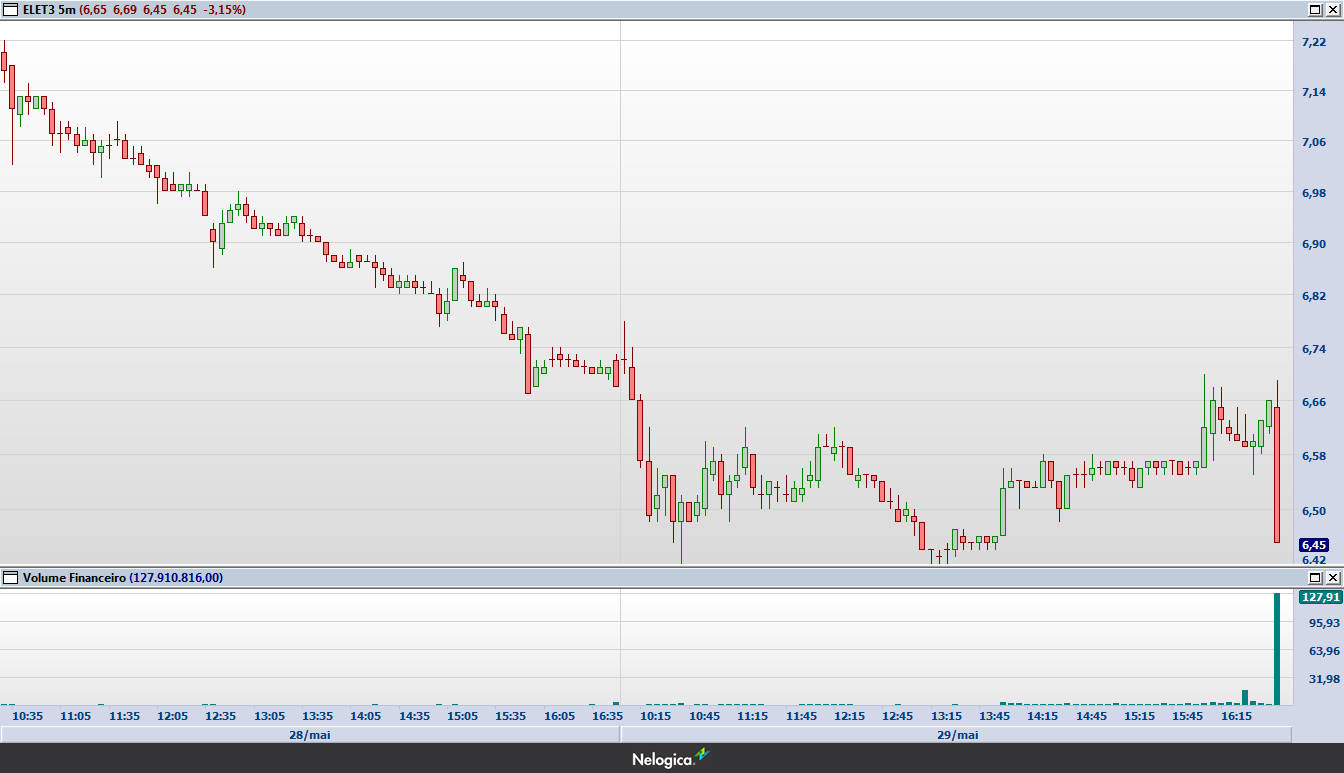1344x773 pixels.
Task: Click the 6,74 price axis label
Action: pos(1313,349)
